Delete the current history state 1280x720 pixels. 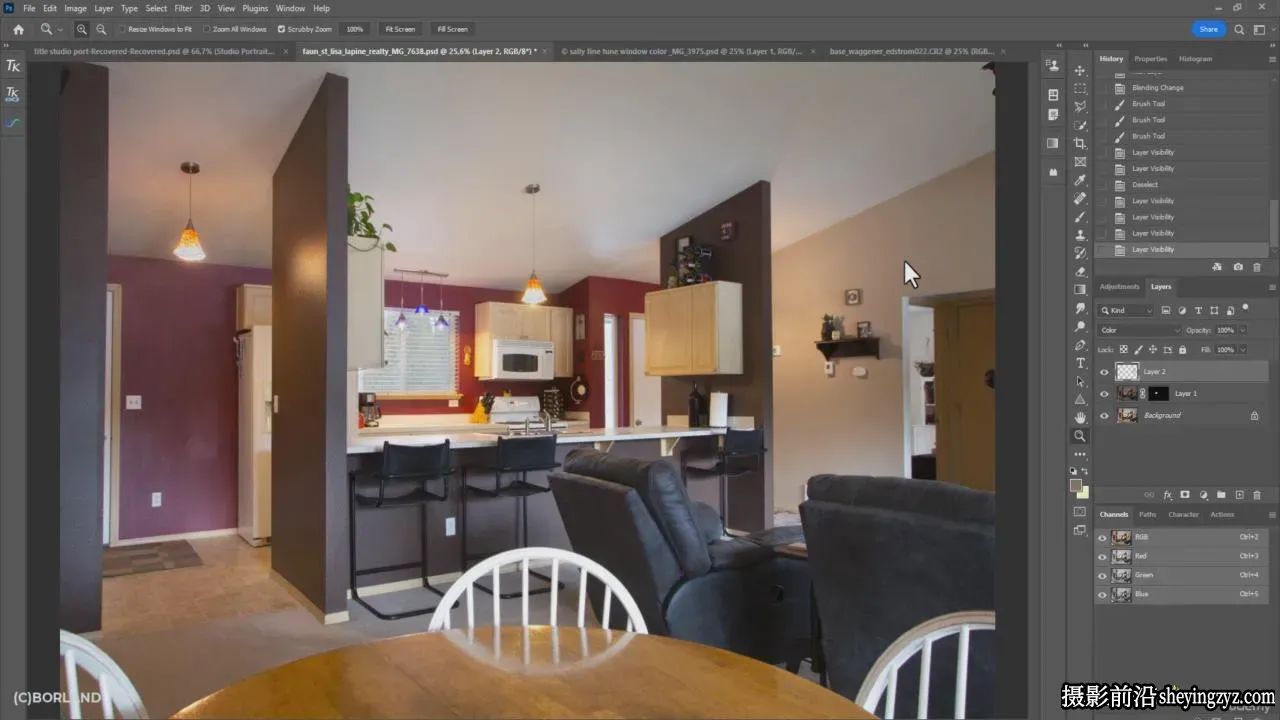click(x=1257, y=267)
